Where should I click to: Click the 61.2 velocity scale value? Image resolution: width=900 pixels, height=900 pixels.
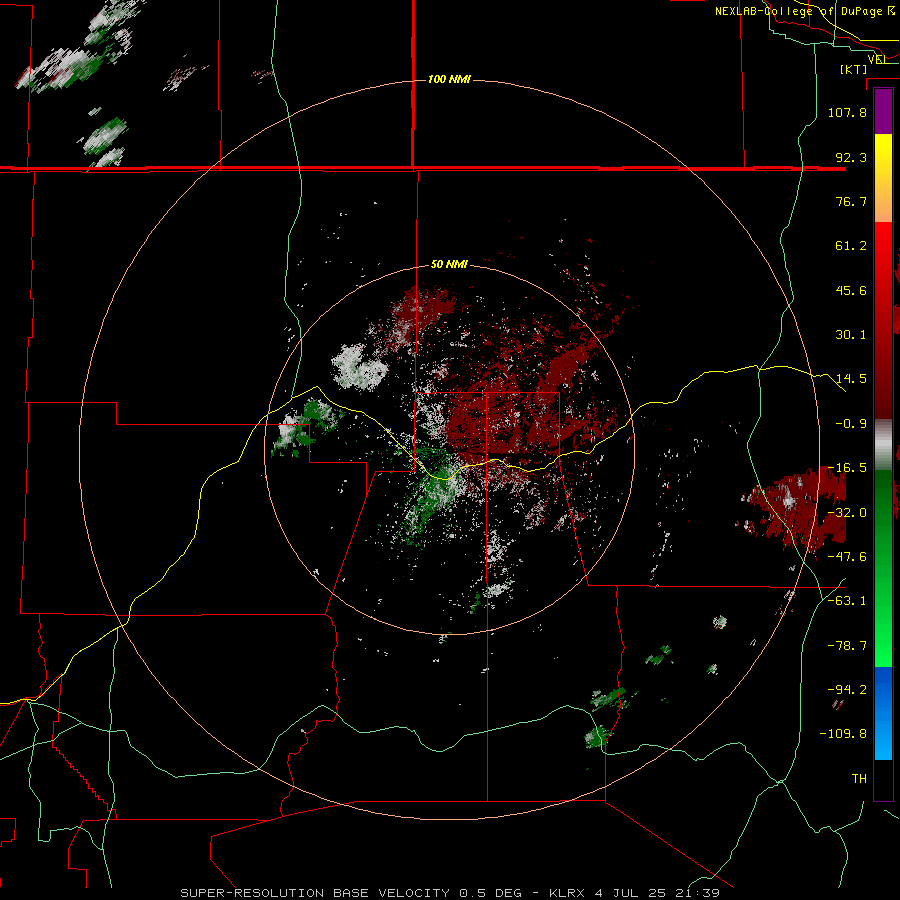coord(851,246)
